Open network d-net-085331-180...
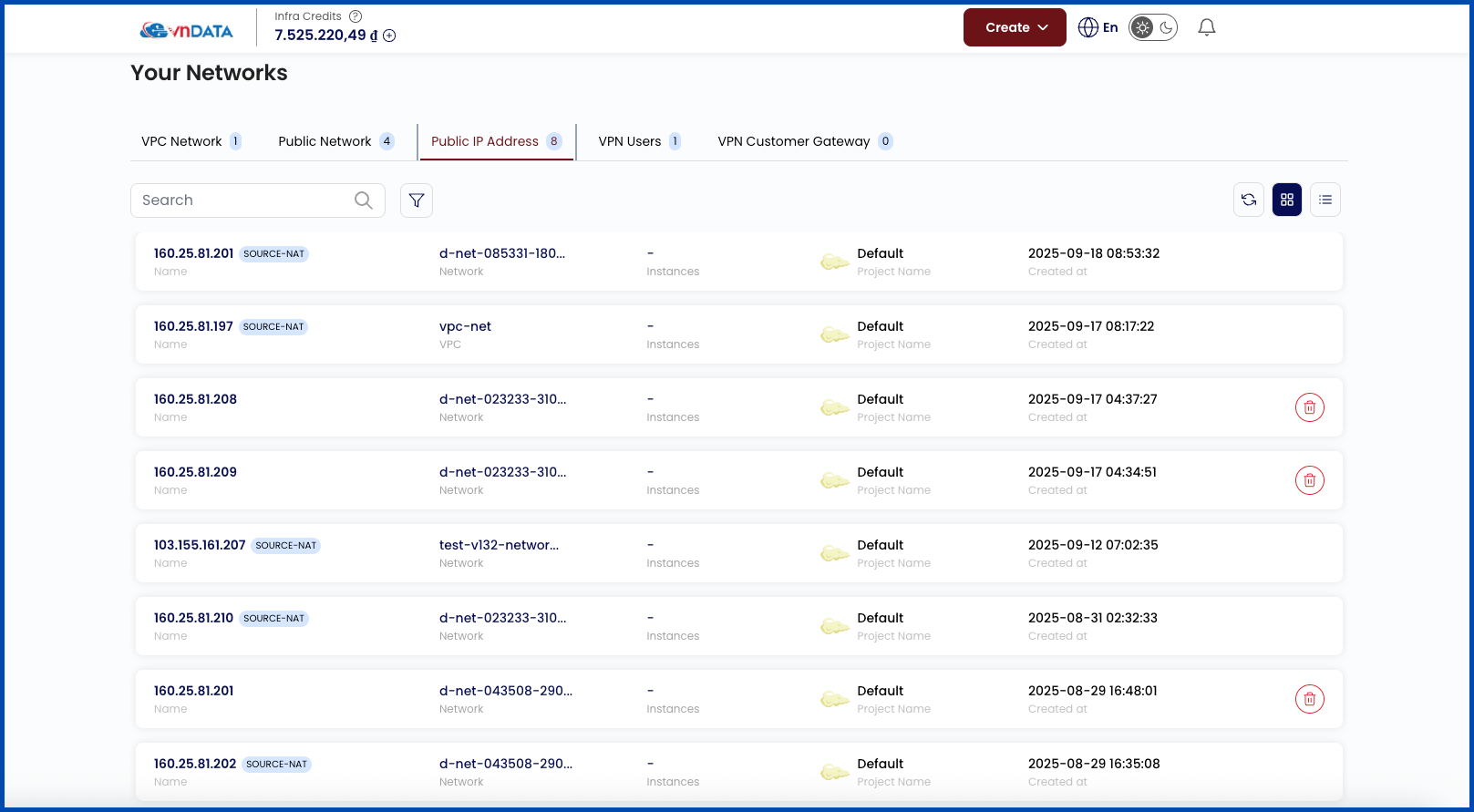Viewport: 1474px width, 812px height. click(502, 253)
